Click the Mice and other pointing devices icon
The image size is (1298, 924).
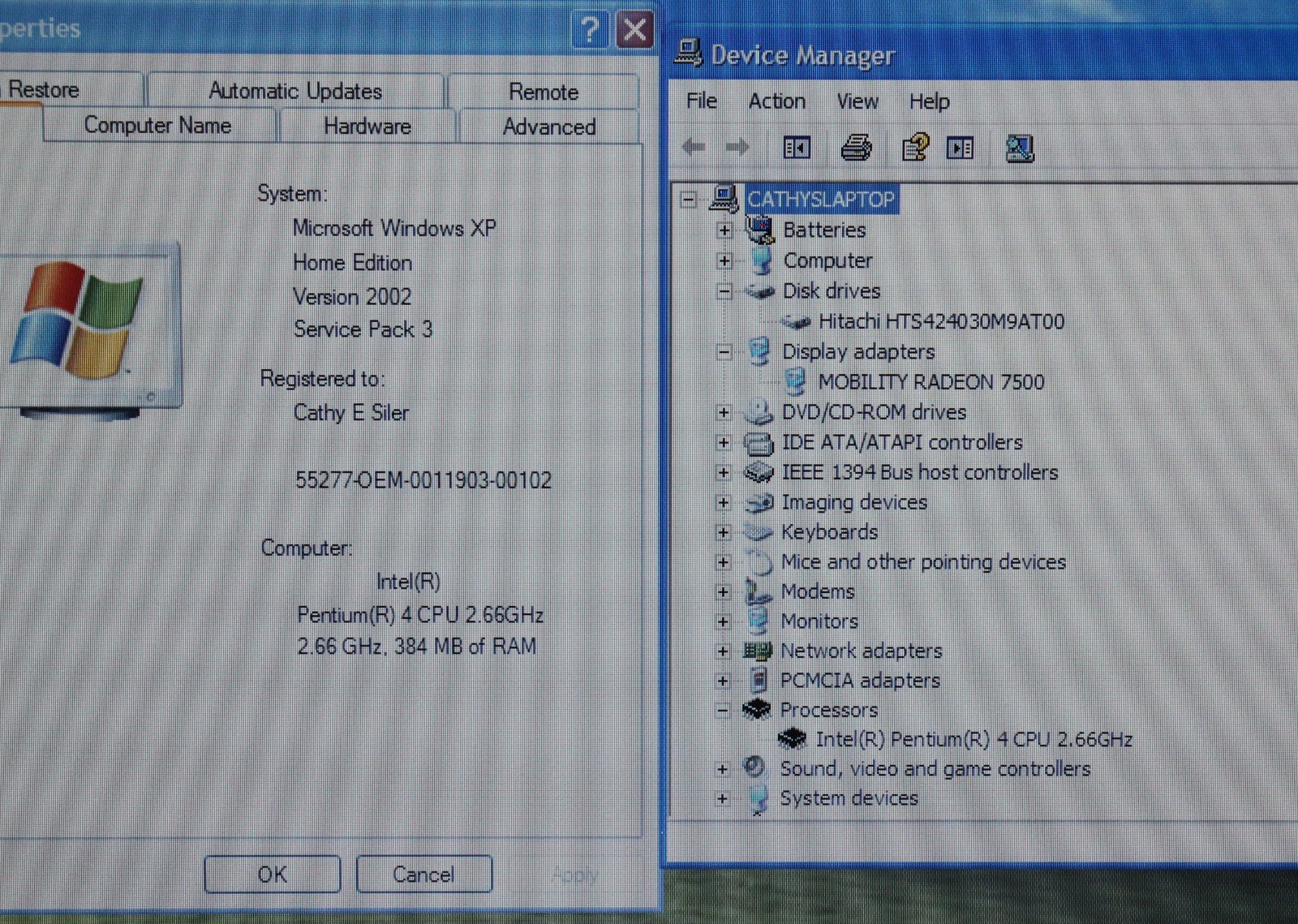(x=759, y=561)
